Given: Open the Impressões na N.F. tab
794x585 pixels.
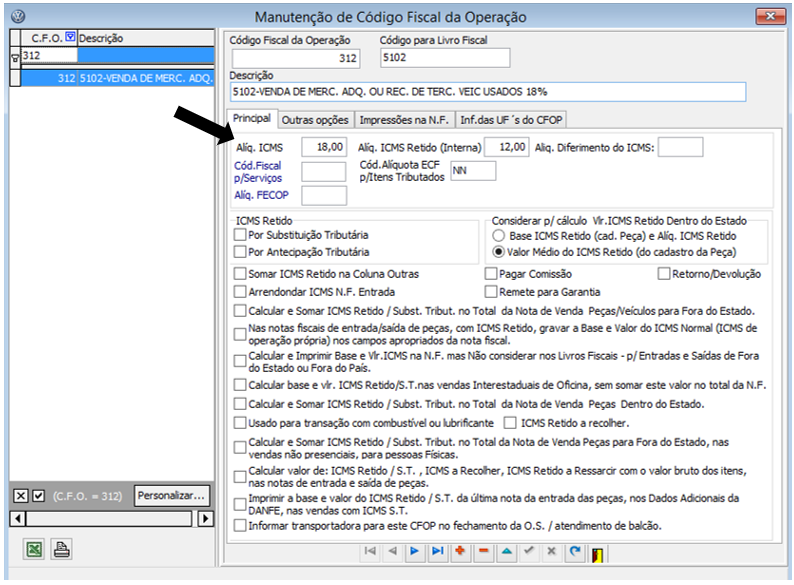Looking at the screenshot, I should coord(404,120).
